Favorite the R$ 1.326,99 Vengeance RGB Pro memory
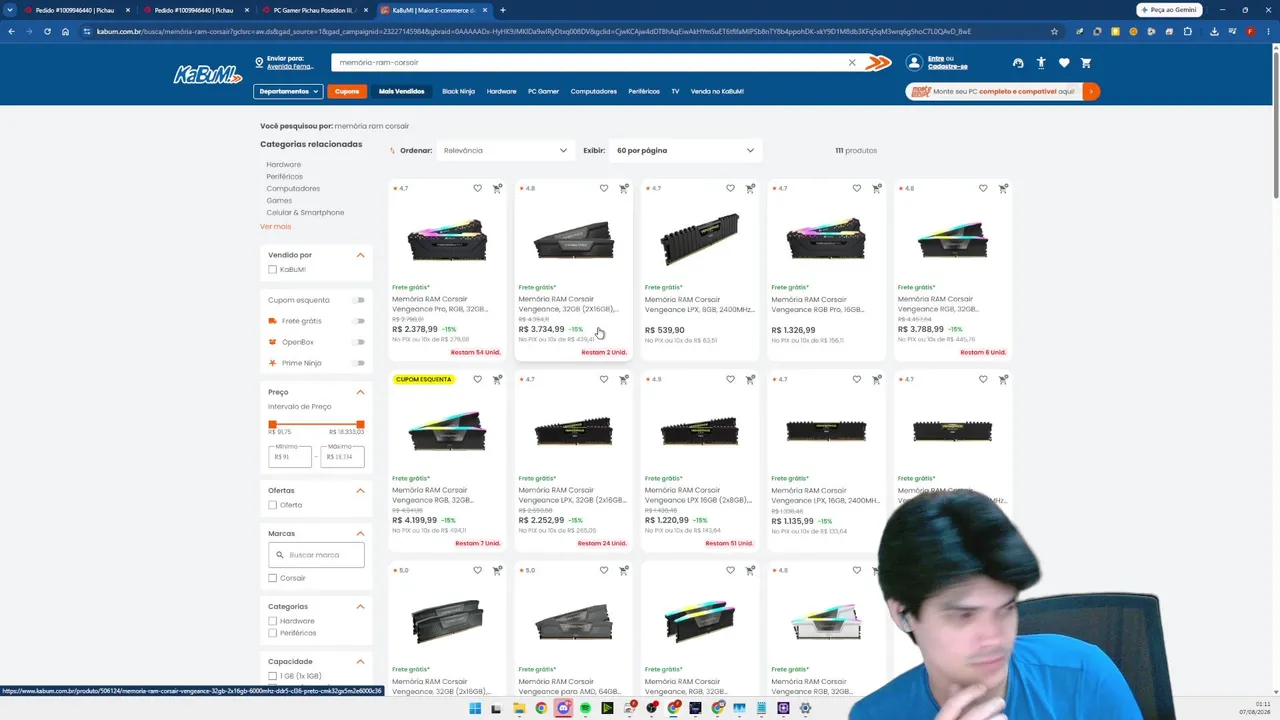The height and width of the screenshot is (720, 1280). tap(857, 188)
